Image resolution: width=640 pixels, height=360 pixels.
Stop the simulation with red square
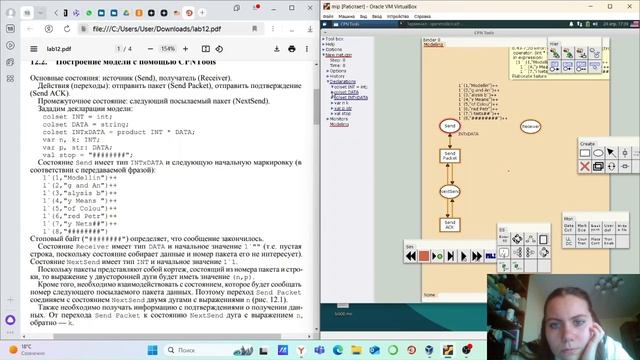tap(424, 256)
